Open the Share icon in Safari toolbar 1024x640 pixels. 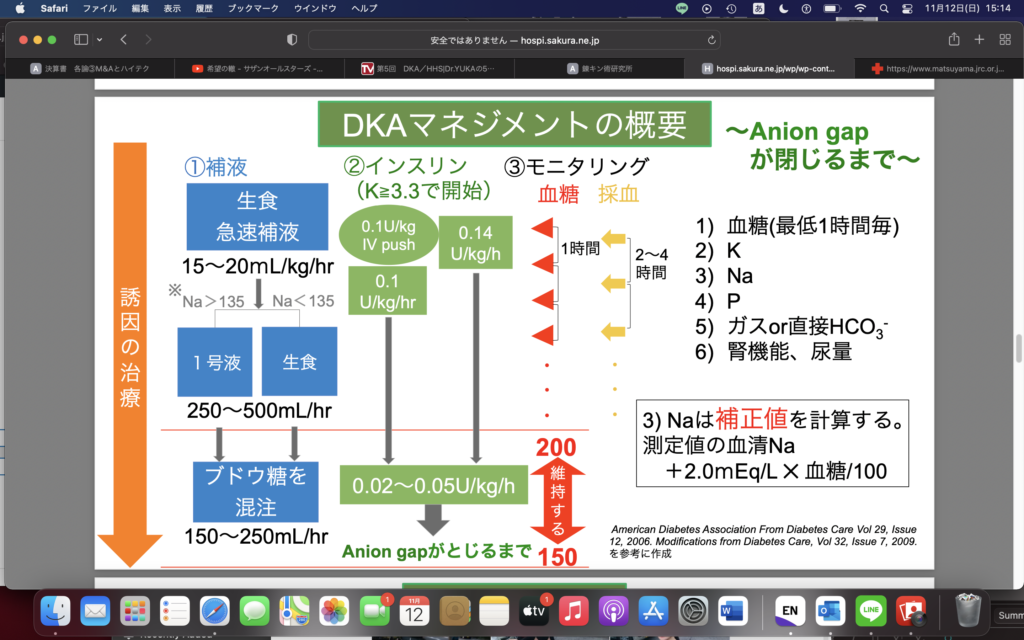953,40
